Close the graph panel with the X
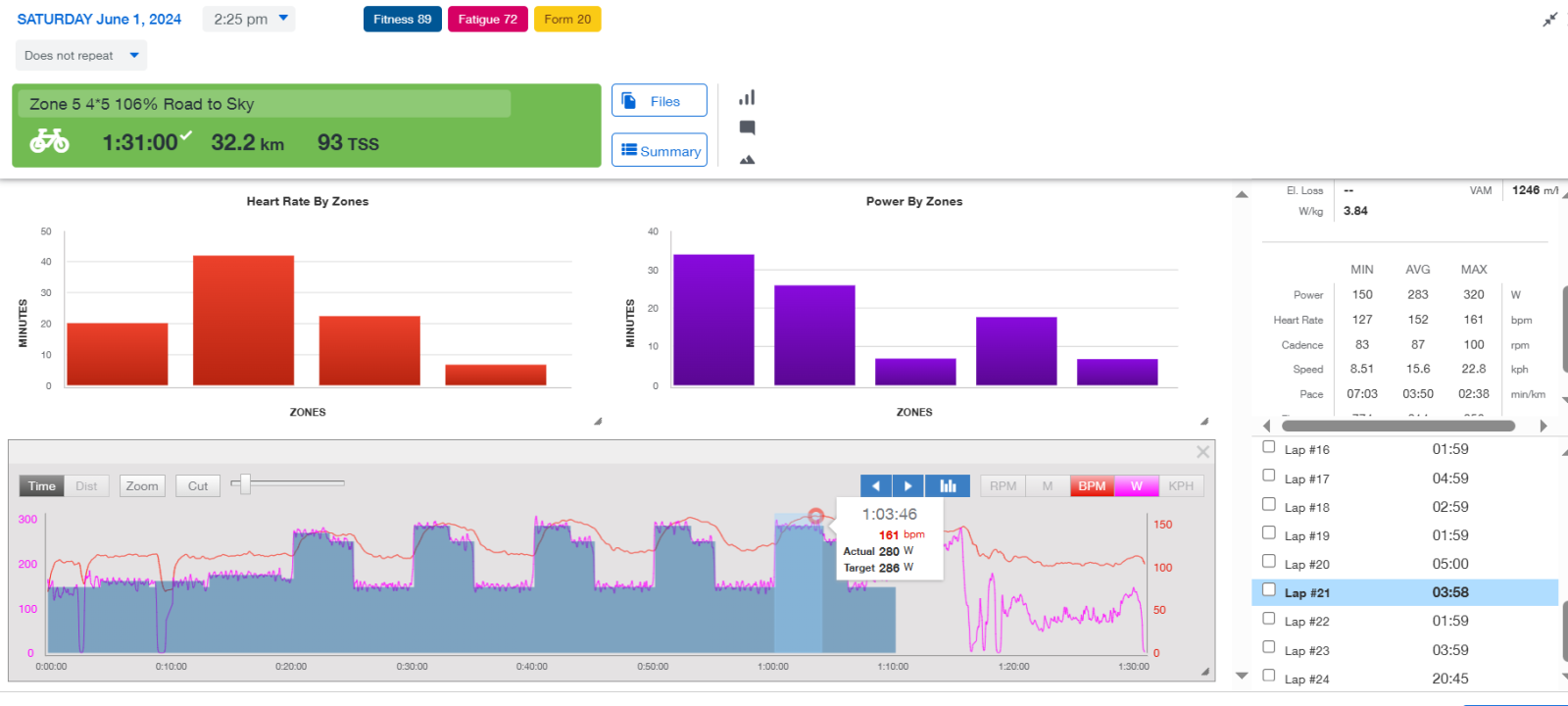The width and height of the screenshot is (1568, 706). 1202,452
